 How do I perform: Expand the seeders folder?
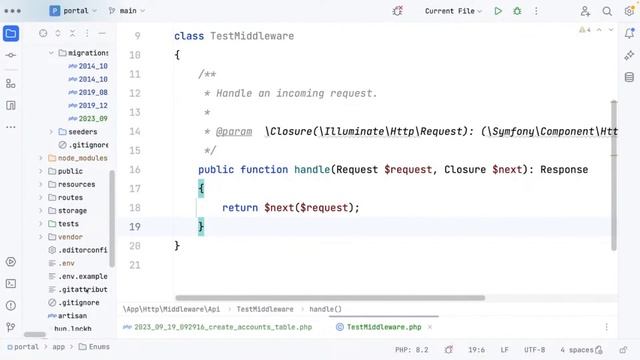click(x=51, y=132)
